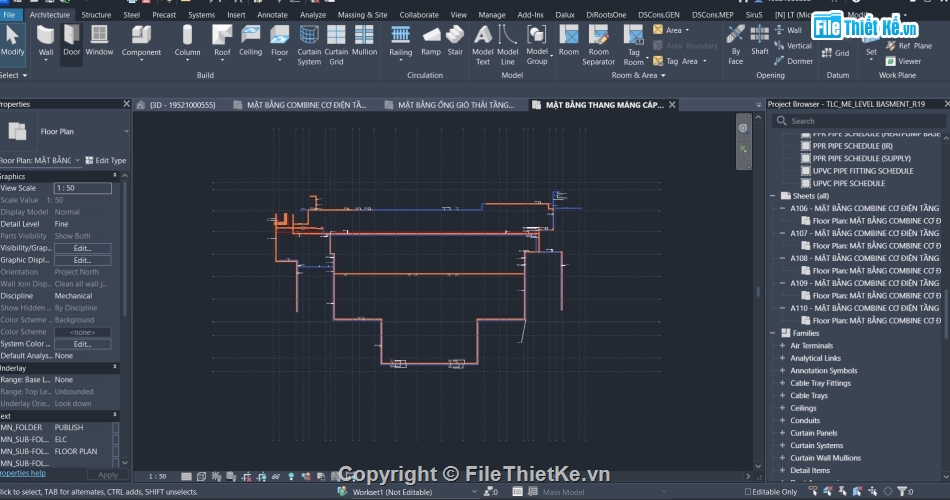
Task: Toggle checkbox beside FLOOR PLAN parameter
Action: tap(116, 451)
